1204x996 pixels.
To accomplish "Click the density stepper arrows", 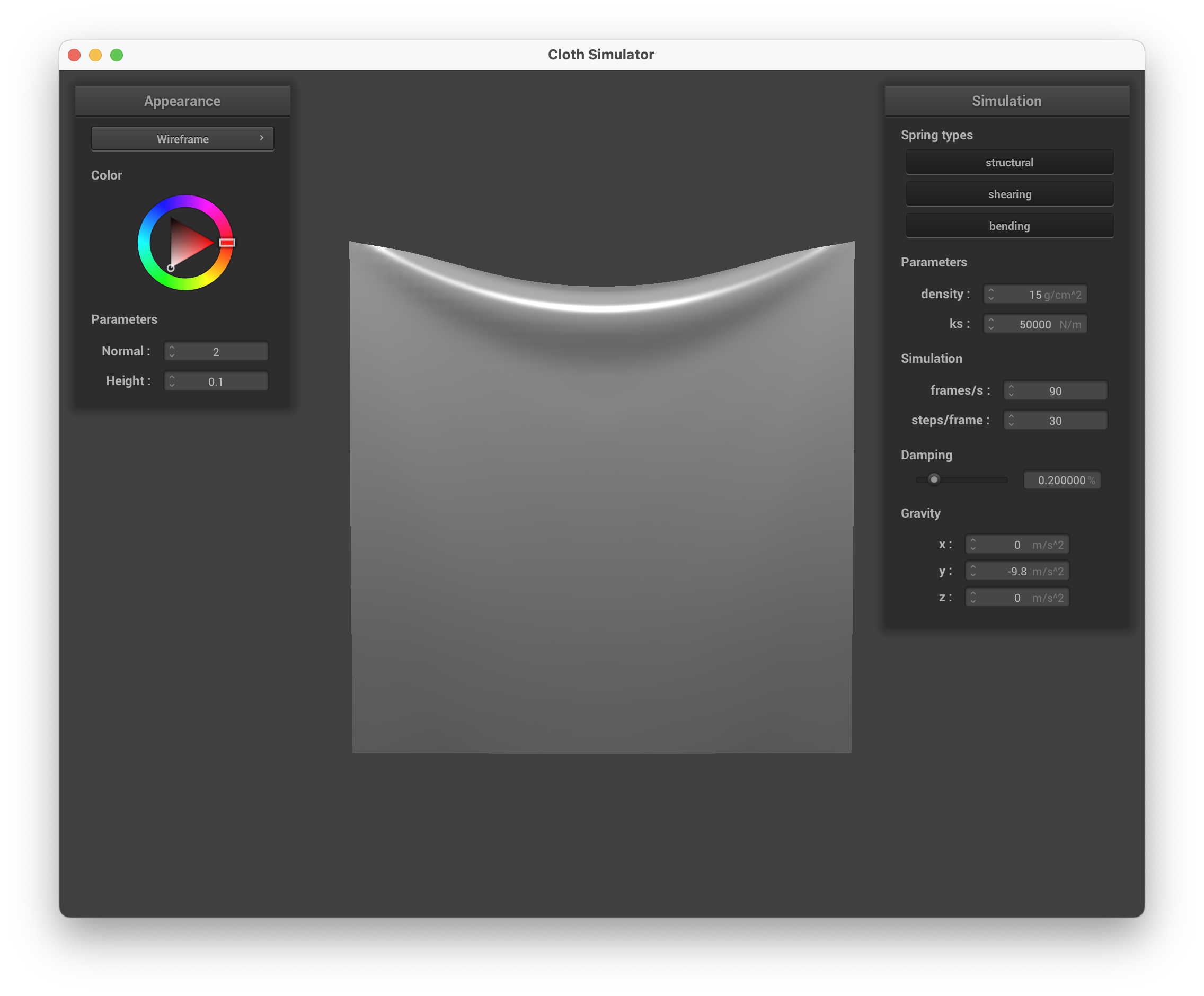I will point(991,294).
